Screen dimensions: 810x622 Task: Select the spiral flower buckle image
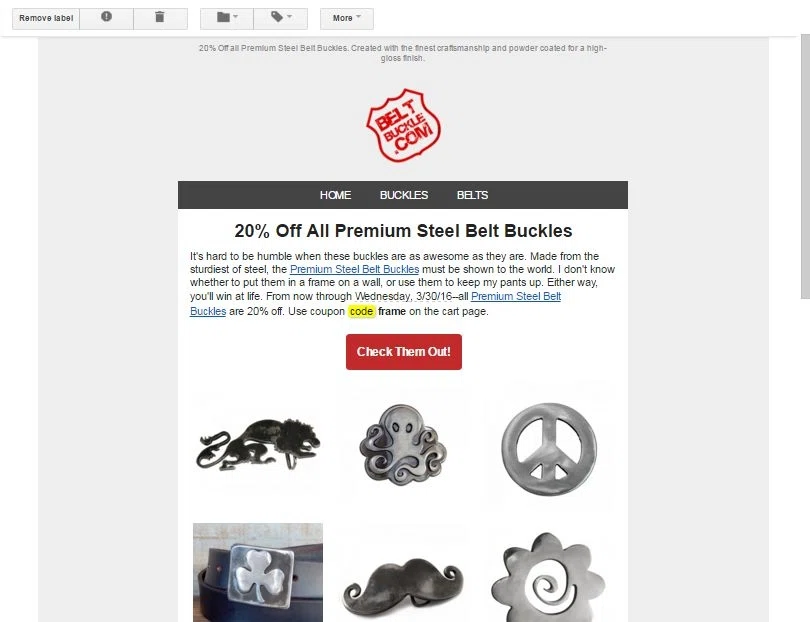click(x=548, y=578)
